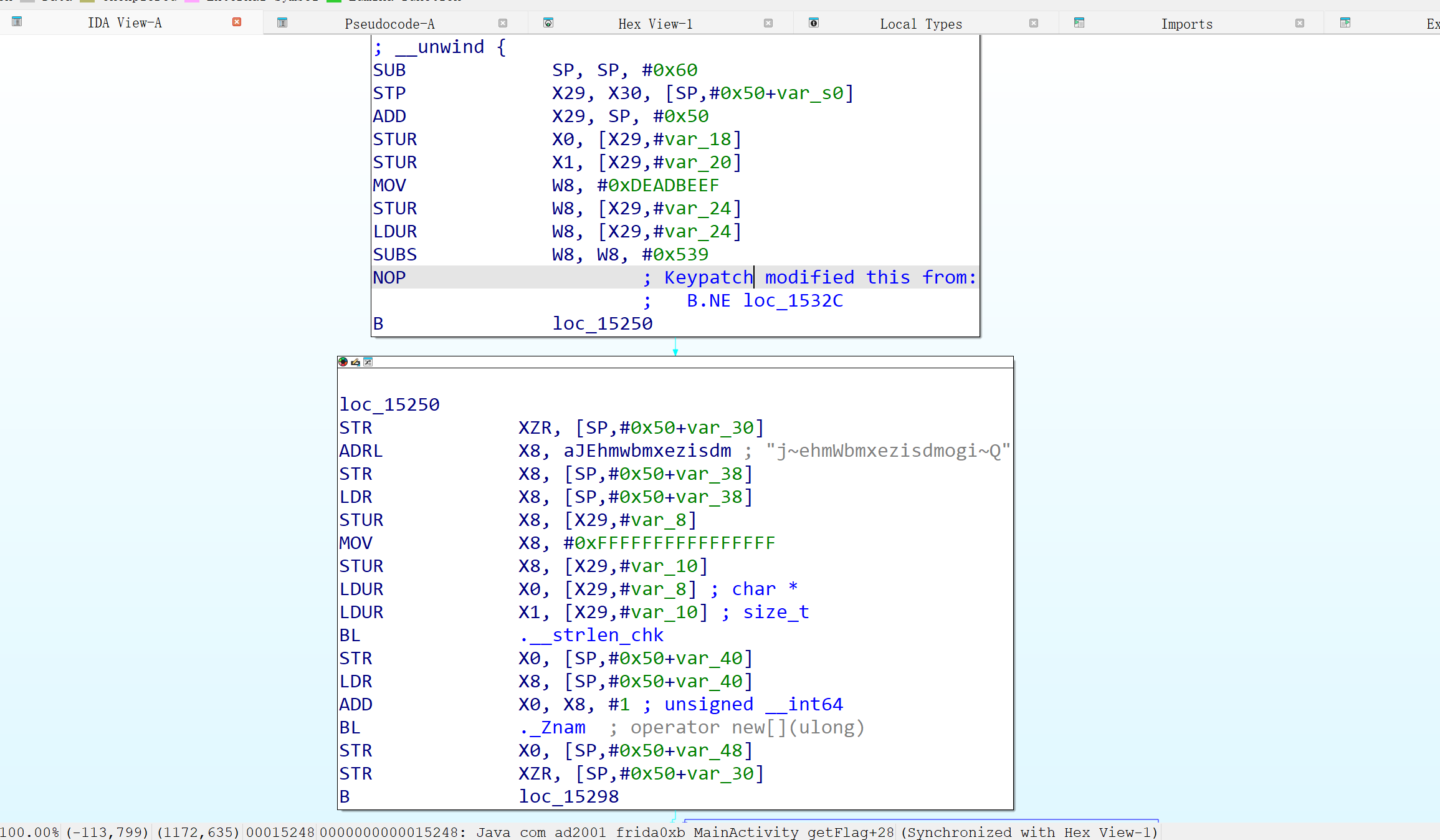
Task: Click the ._Znam operator new reference
Action: 552,727
